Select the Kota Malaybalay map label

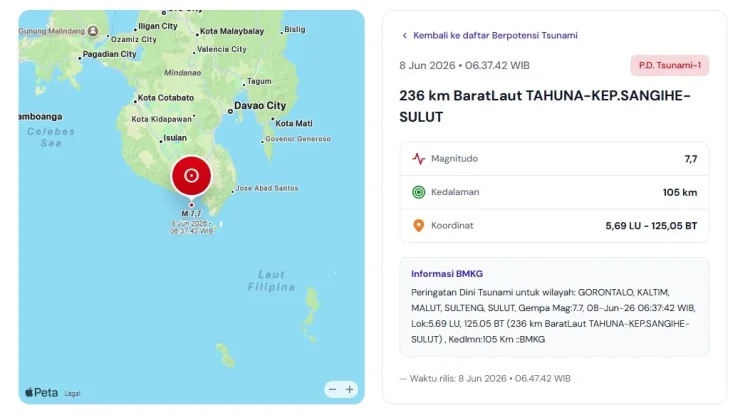pos(232,31)
